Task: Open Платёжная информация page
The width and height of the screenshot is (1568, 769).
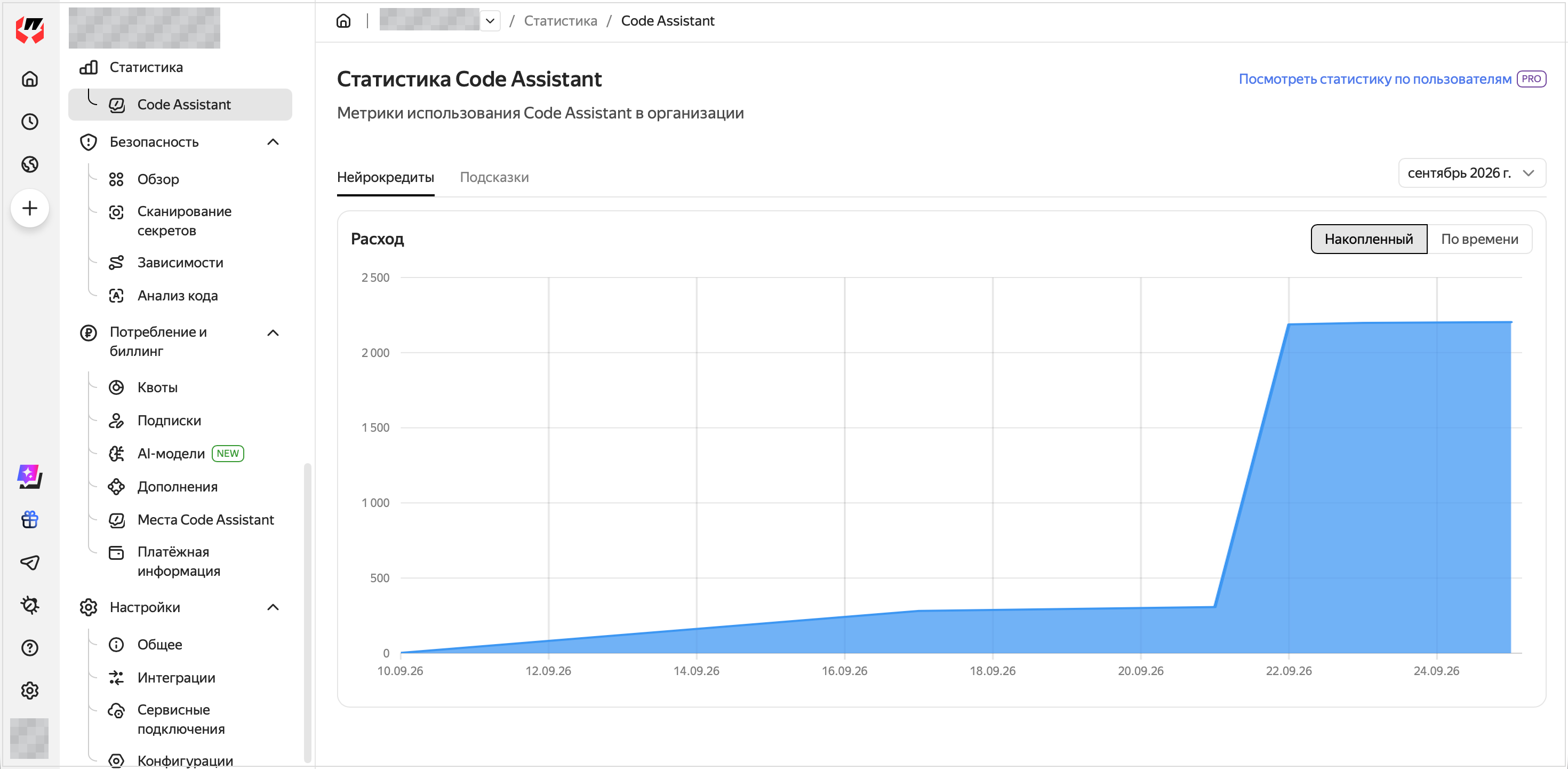Action: coord(180,561)
